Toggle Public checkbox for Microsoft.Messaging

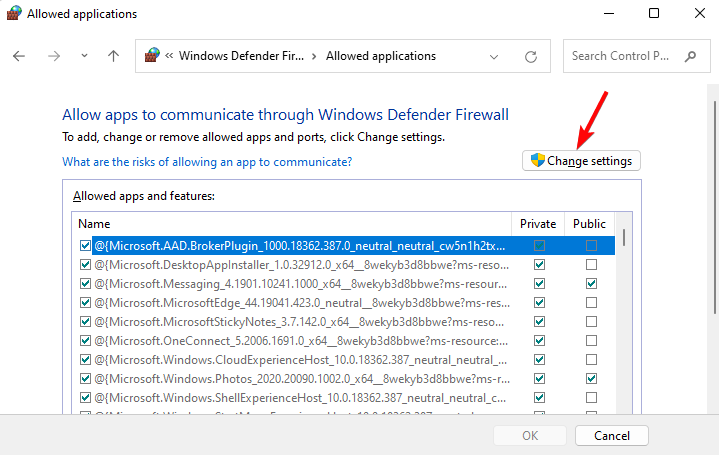pos(592,283)
